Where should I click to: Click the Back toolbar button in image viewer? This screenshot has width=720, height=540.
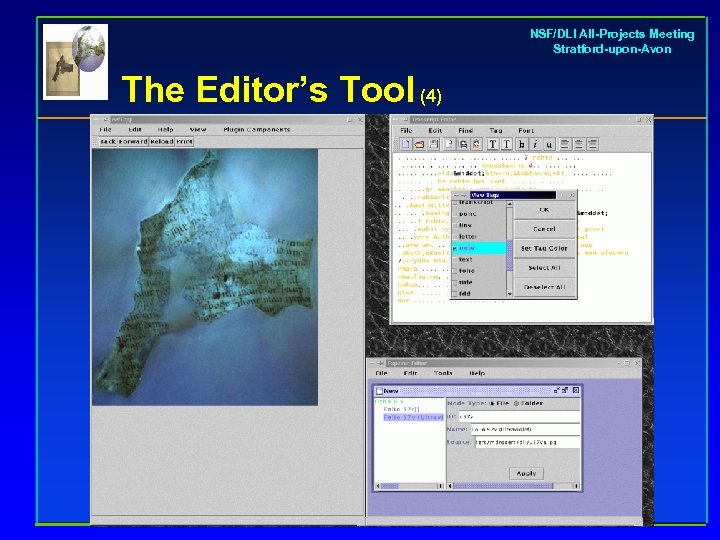[x=108, y=141]
